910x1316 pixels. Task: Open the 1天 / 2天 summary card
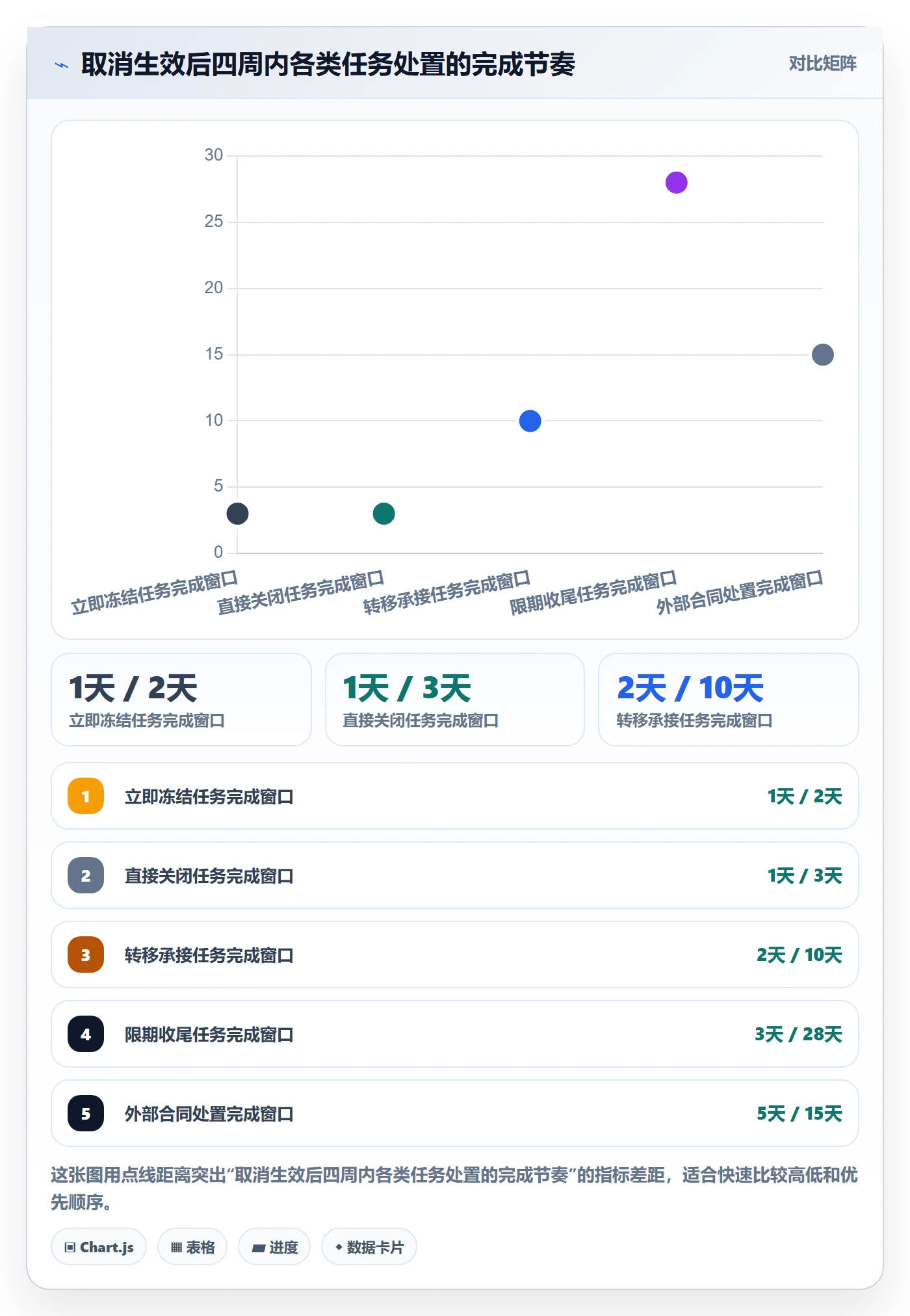(181, 700)
